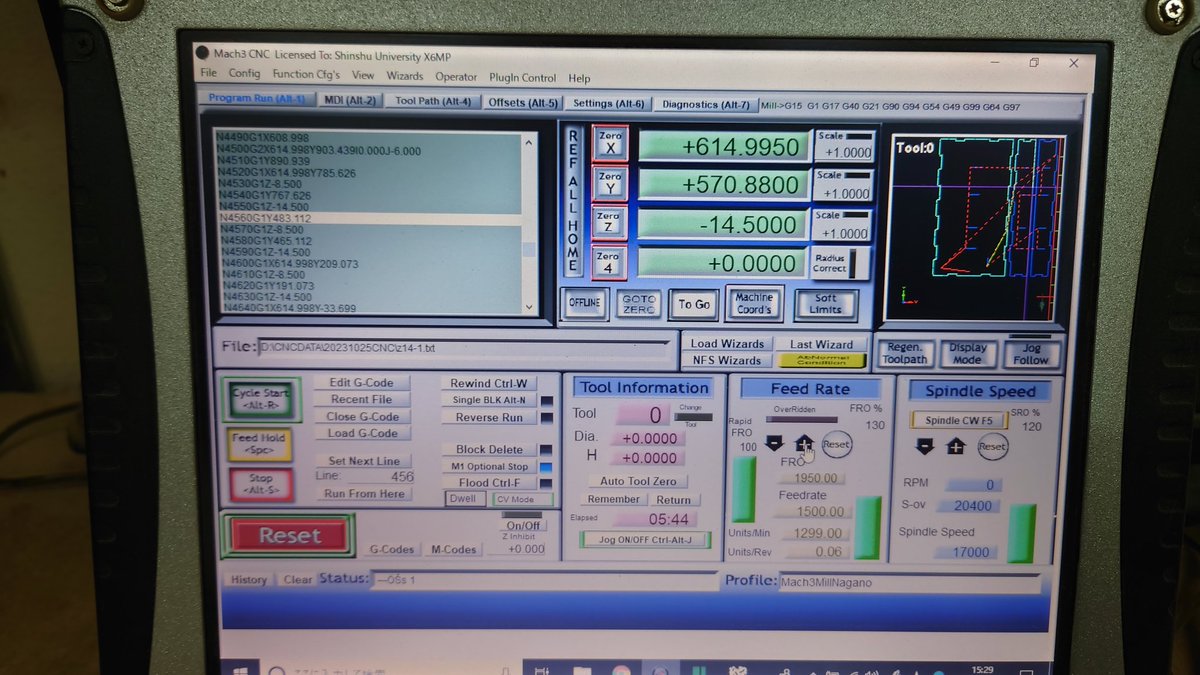Click the Ref All Home vertical button
The height and width of the screenshot is (675, 1200).
click(x=573, y=201)
